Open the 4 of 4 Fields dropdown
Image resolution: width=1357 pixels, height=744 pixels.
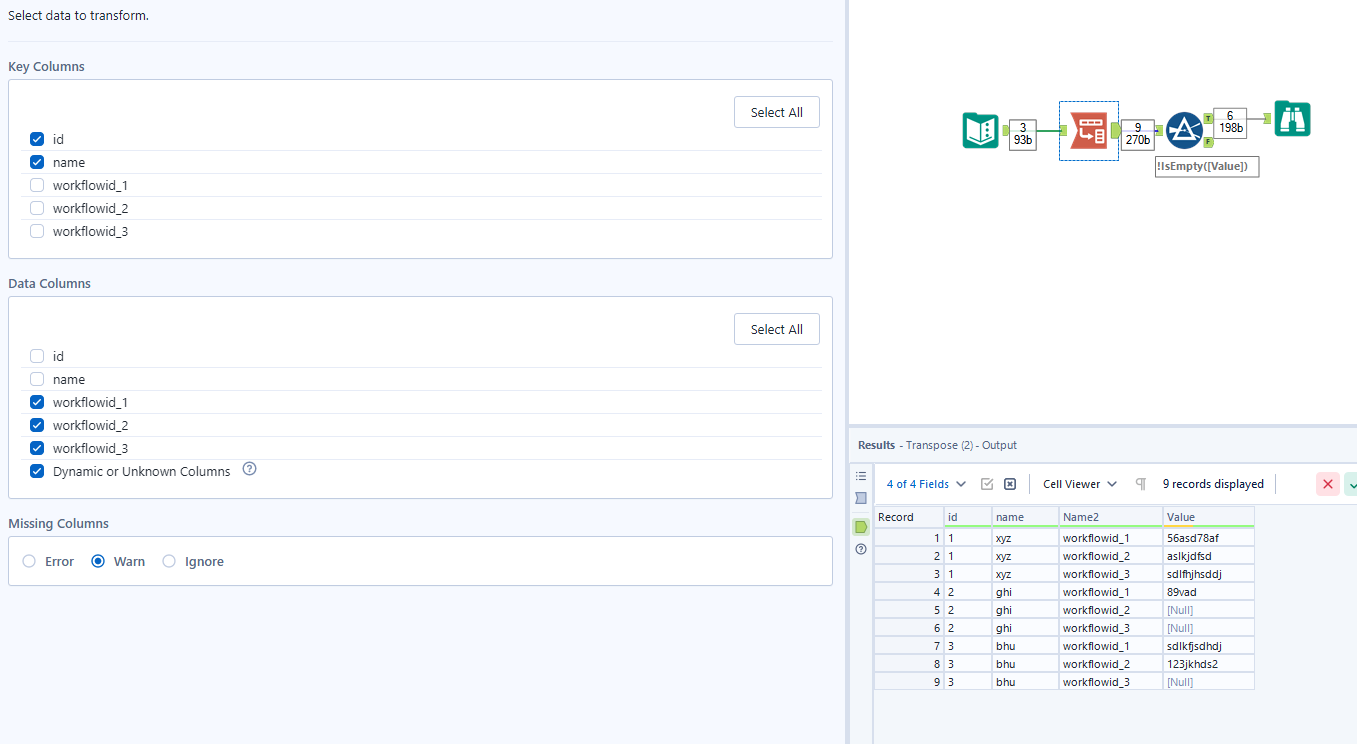click(922, 483)
